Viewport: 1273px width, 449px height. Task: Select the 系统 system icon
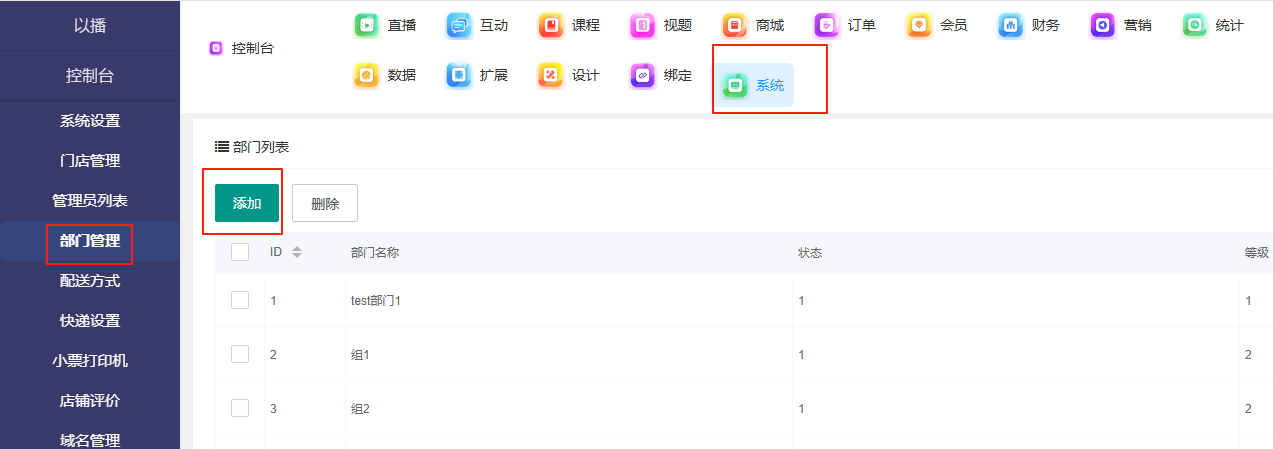(736, 86)
